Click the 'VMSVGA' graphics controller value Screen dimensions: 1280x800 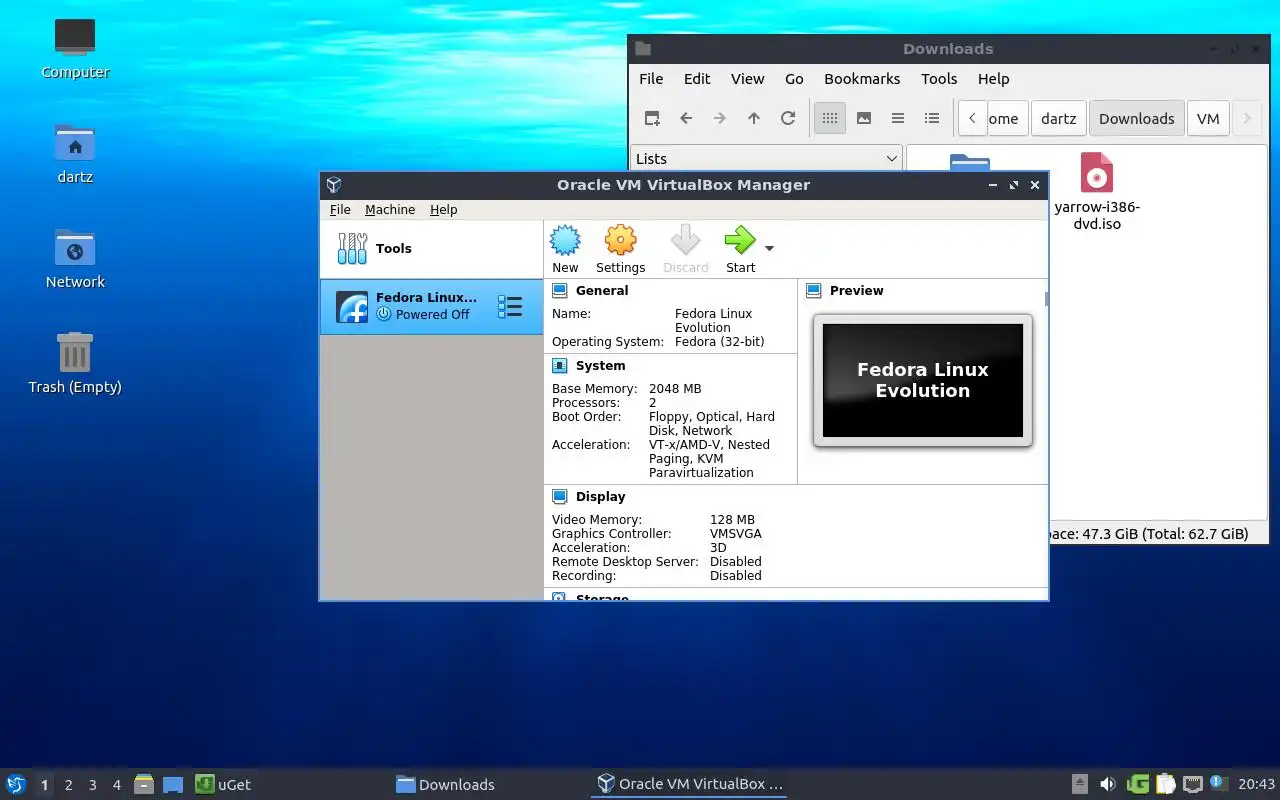736,534
